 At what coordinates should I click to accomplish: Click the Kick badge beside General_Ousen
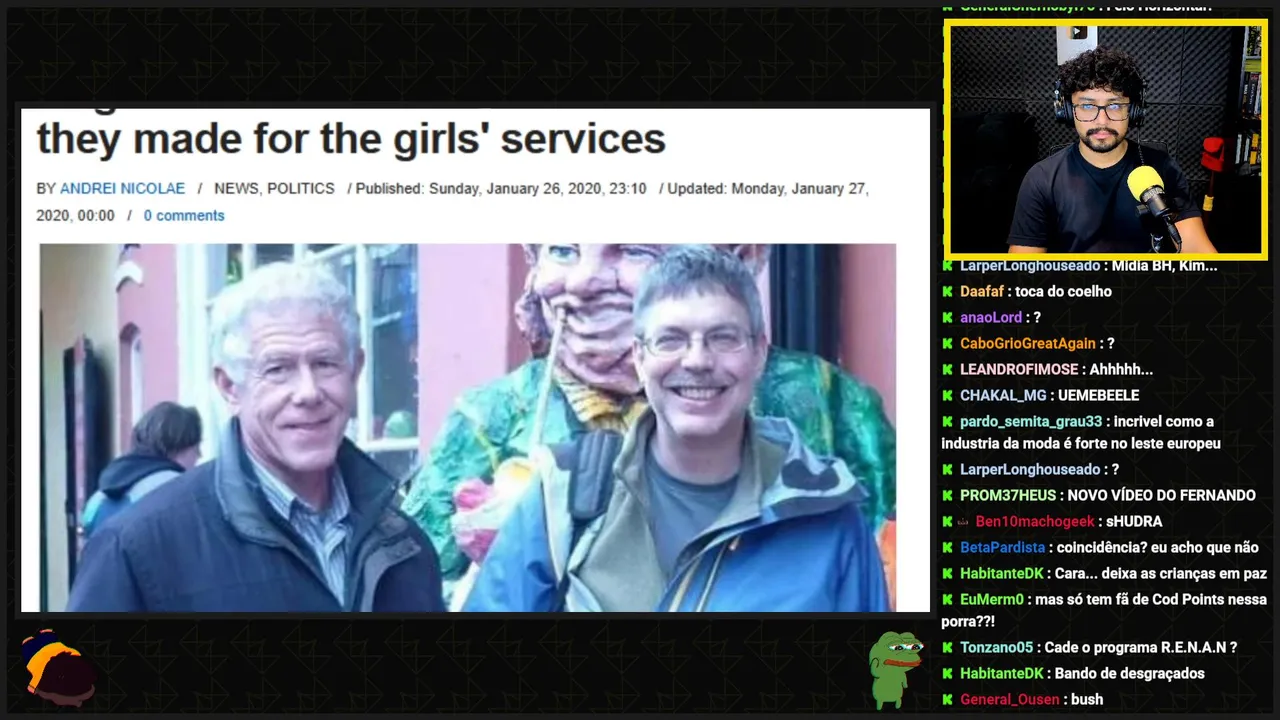pyautogui.click(x=947, y=700)
